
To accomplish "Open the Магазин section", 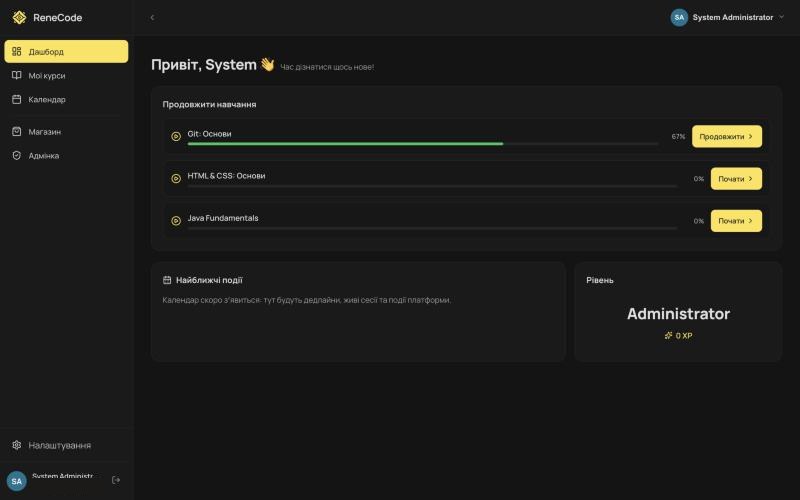I will (x=66, y=132).
